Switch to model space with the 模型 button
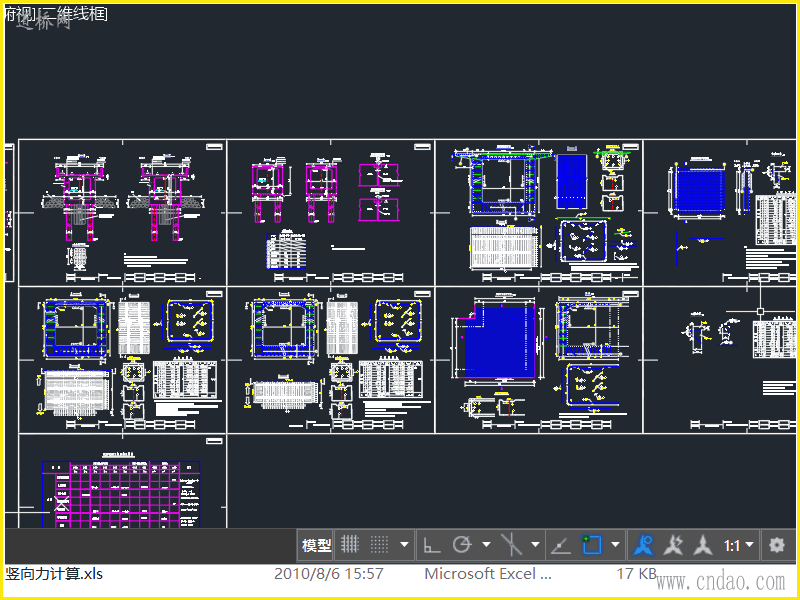 pos(316,545)
